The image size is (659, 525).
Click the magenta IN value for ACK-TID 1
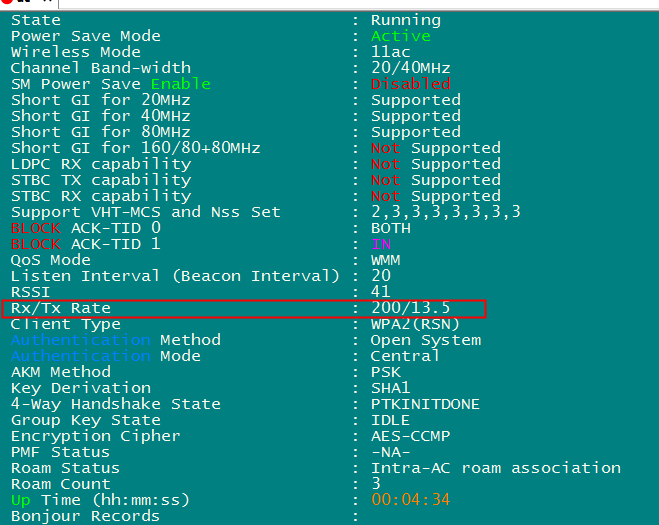pyautogui.click(x=380, y=244)
